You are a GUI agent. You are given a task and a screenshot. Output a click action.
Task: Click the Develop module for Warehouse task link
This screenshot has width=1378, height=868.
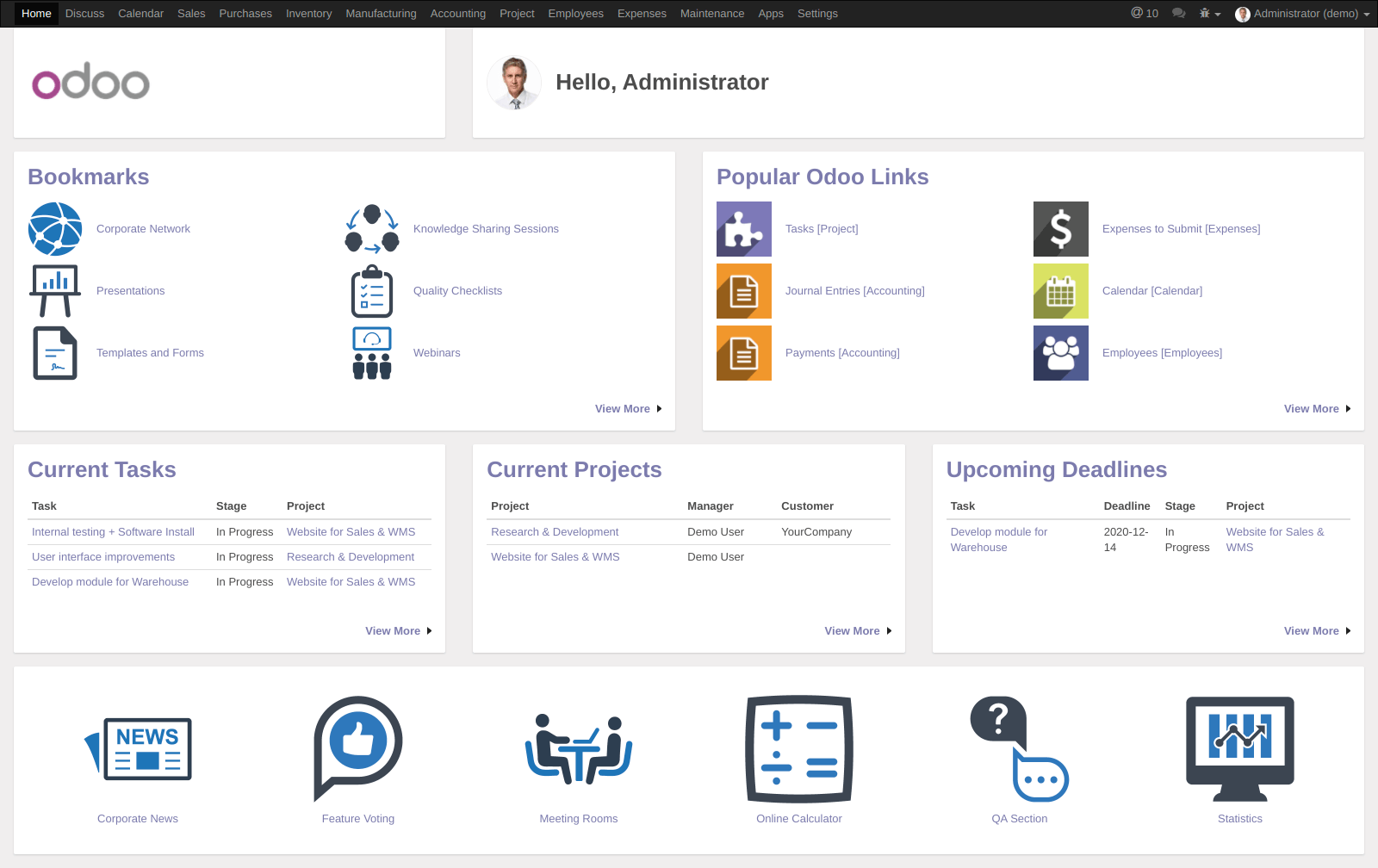click(110, 581)
